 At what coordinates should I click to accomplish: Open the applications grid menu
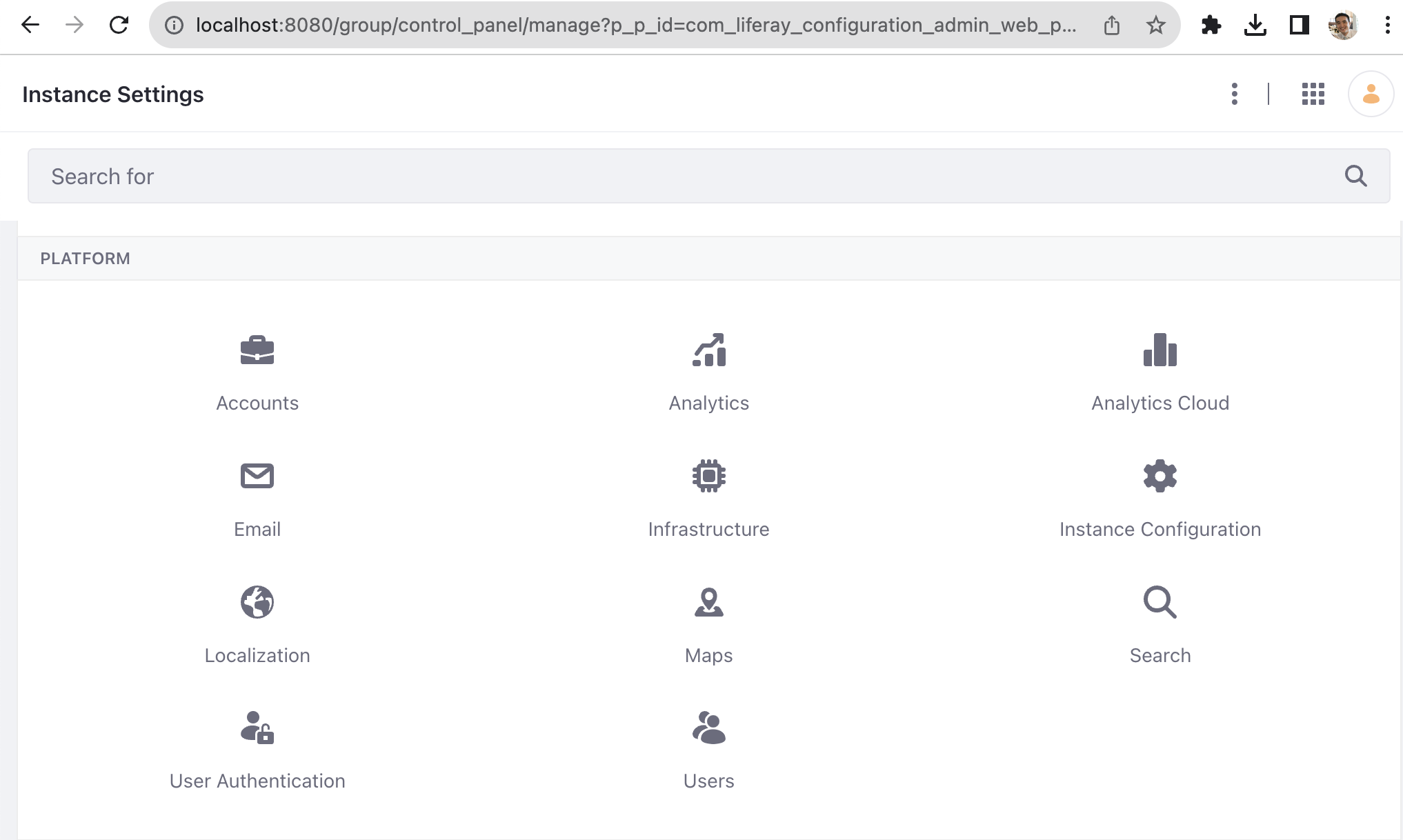coord(1313,94)
